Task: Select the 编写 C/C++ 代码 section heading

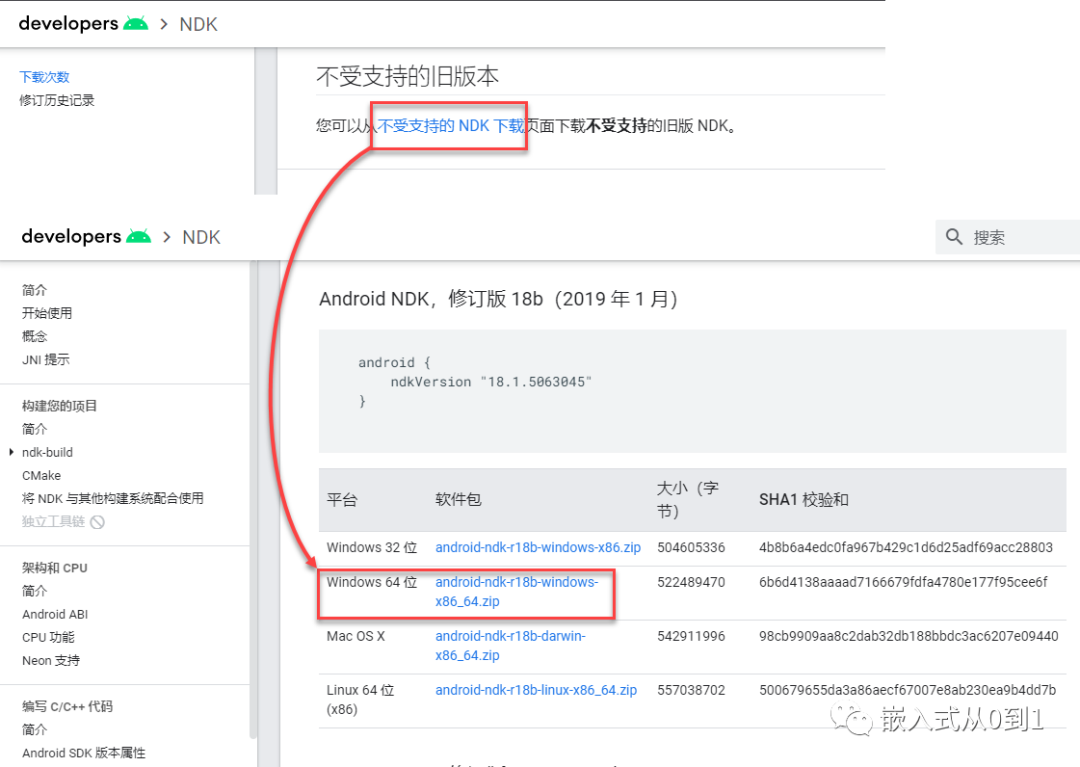Action: (67, 706)
